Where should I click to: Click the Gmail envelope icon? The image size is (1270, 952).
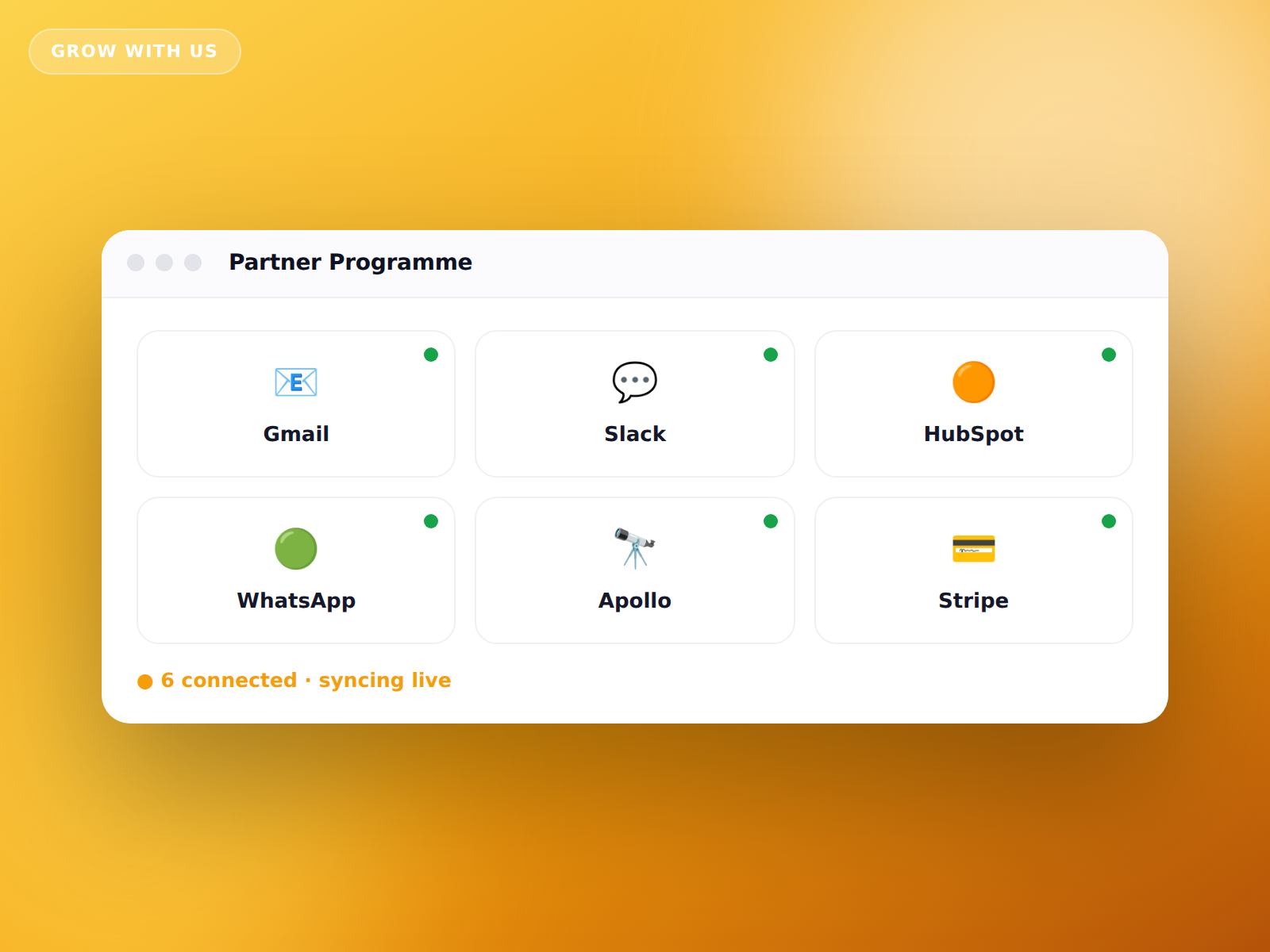tap(296, 382)
